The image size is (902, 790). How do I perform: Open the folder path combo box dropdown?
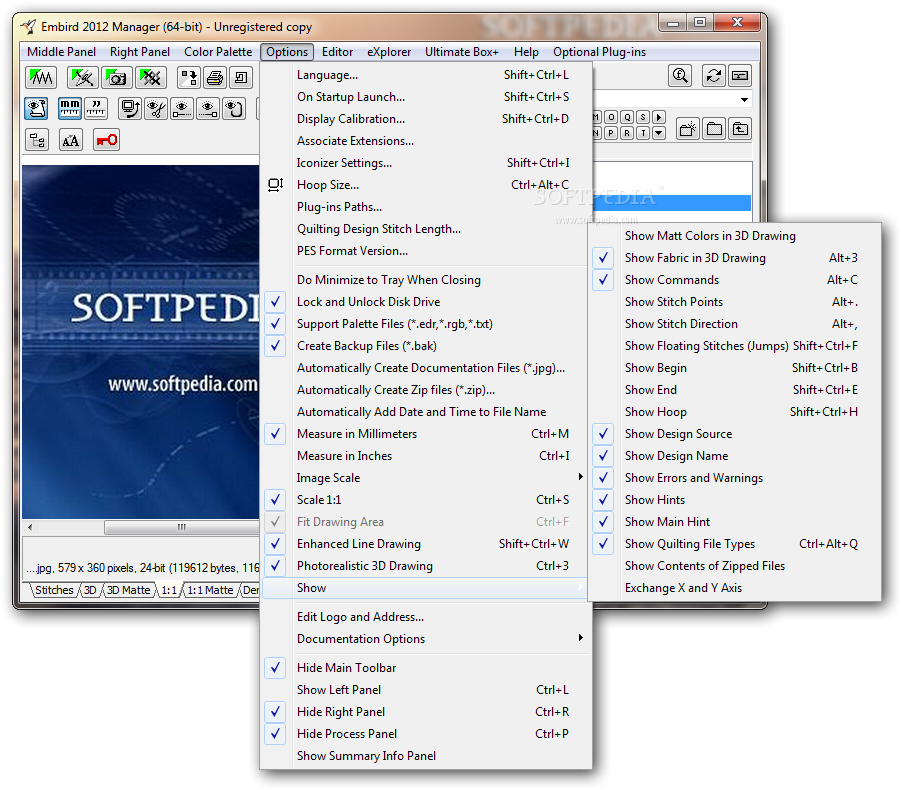point(744,100)
